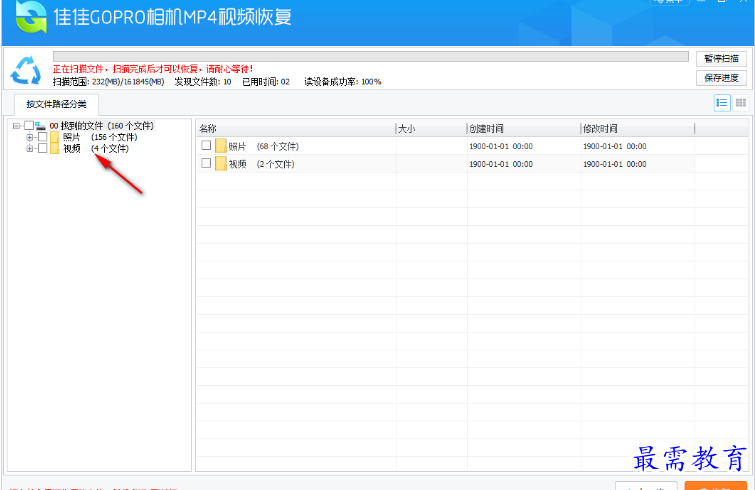Select the 按文件路径分类 tab
Image resolution: width=755 pixels, height=490 pixels.
coord(56,104)
